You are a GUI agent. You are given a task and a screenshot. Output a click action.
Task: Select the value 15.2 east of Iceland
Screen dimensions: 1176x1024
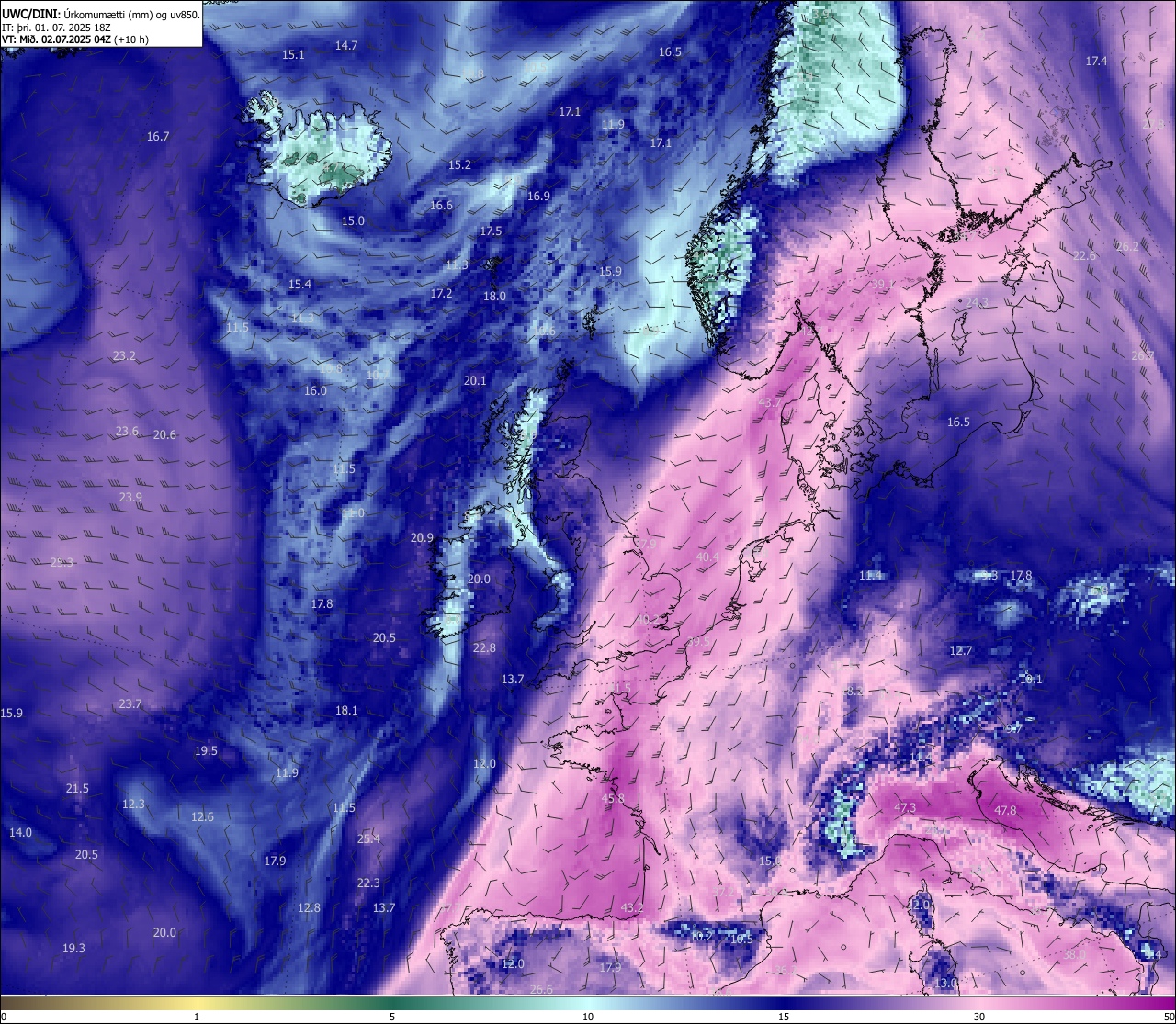pos(459,165)
